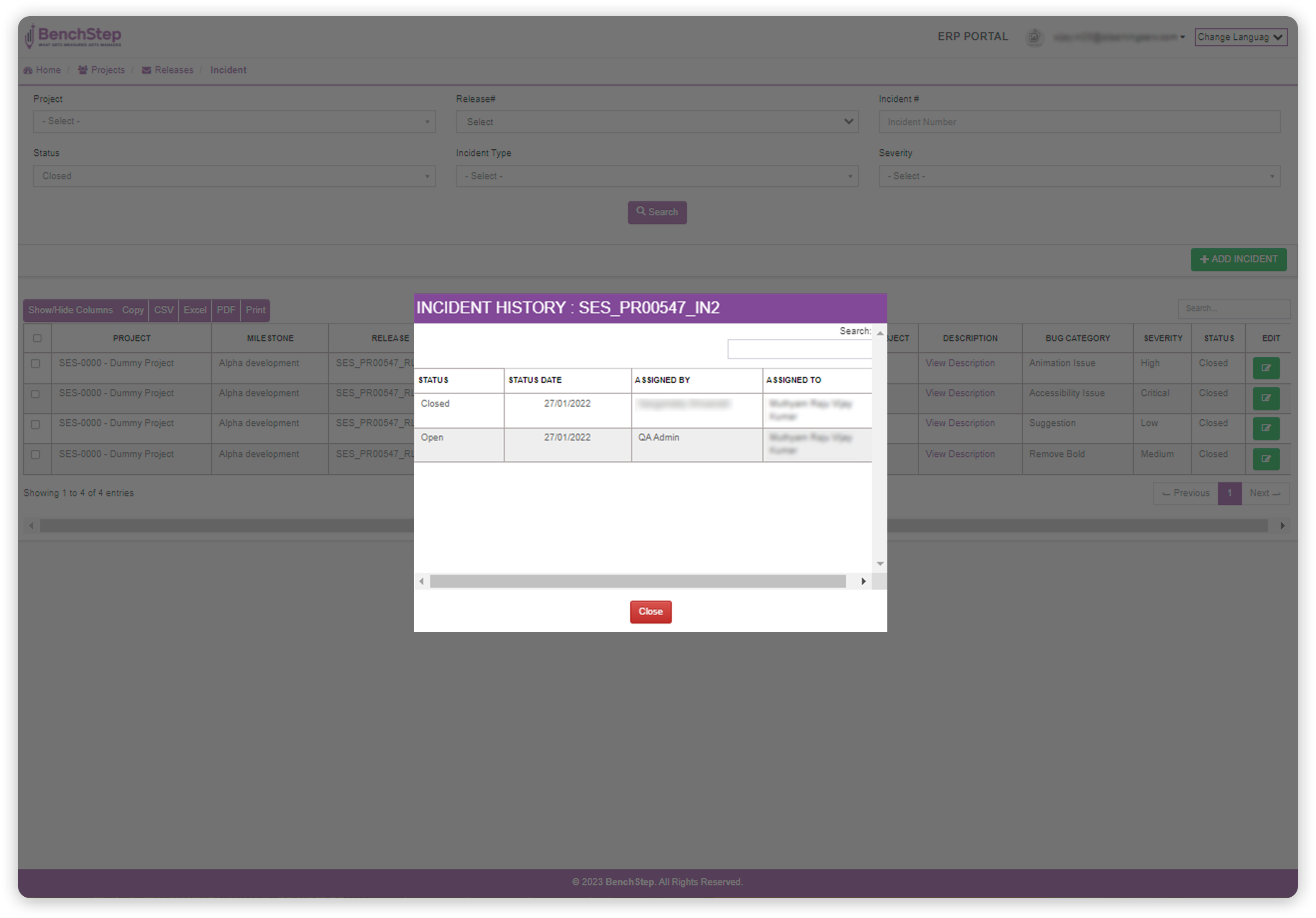Click the modal scroll-left arrow
This screenshot has width=1316, height=918.
[421, 581]
